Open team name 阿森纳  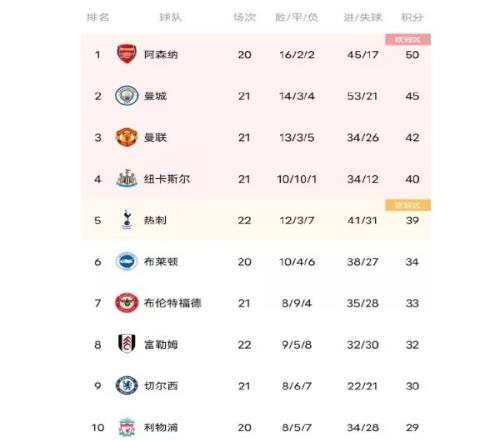pyautogui.click(x=161, y=54)
